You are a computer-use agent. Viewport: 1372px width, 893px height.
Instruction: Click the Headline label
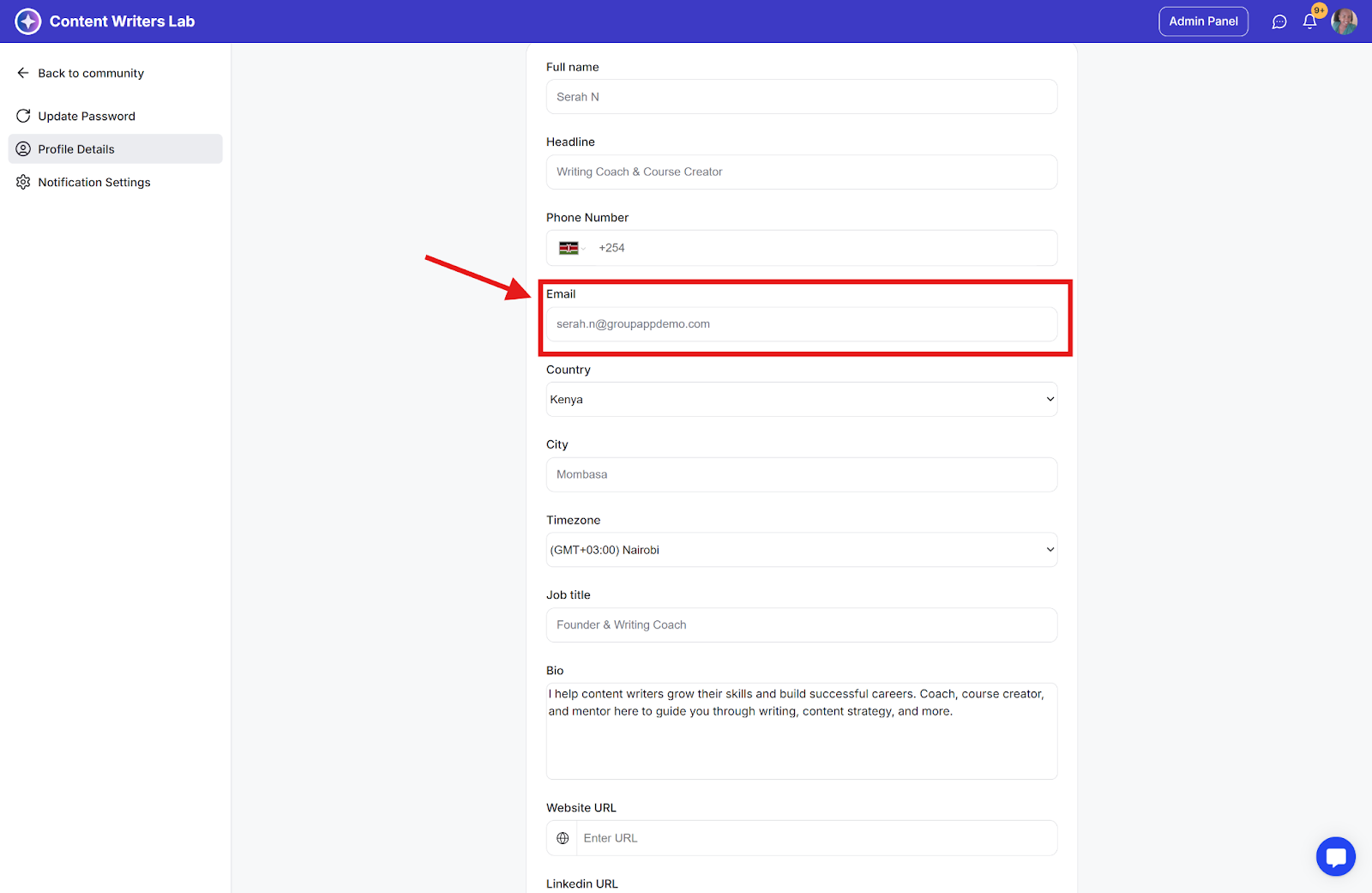tap(570, 142)
